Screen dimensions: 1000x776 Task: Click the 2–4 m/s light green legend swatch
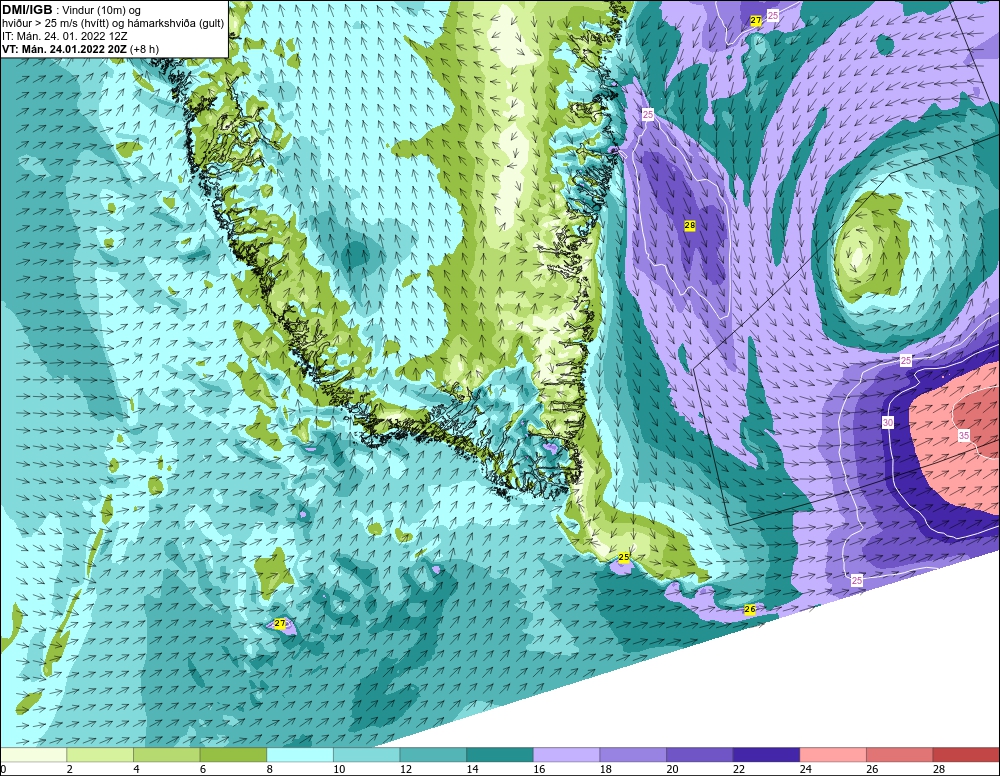[x=99, y=755]
